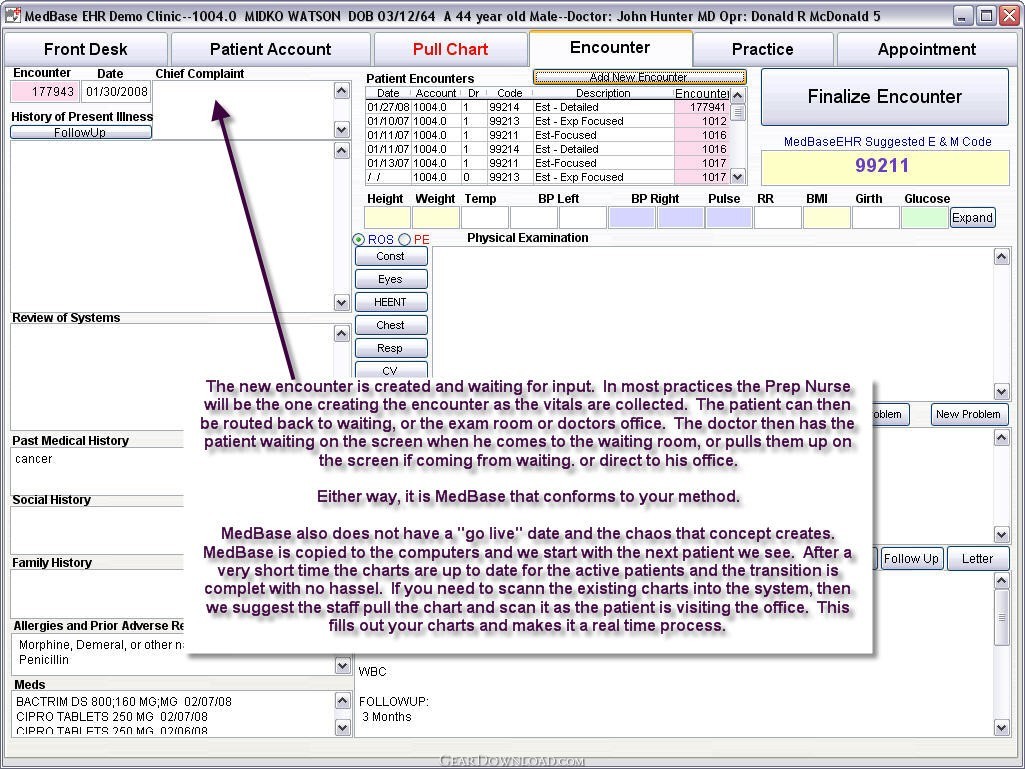Viewport: 1025px width, 769px height.
Task: Click up arrow of Chief Complaint scrollbar
Action: click(x=342, y=90)
